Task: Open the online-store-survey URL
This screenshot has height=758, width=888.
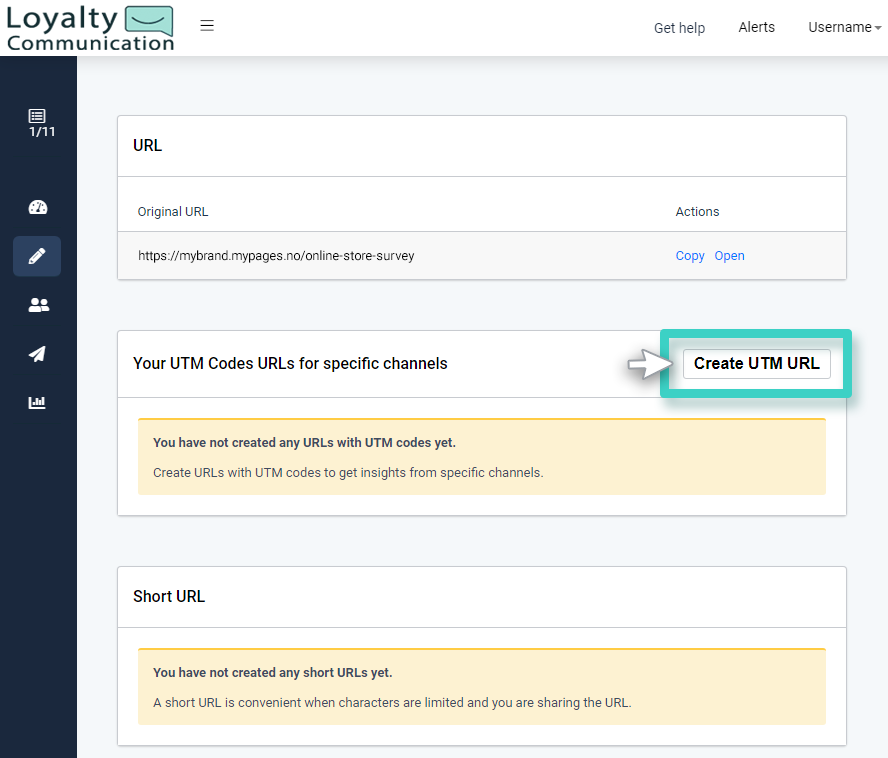Action: click(x=729, y=256)
